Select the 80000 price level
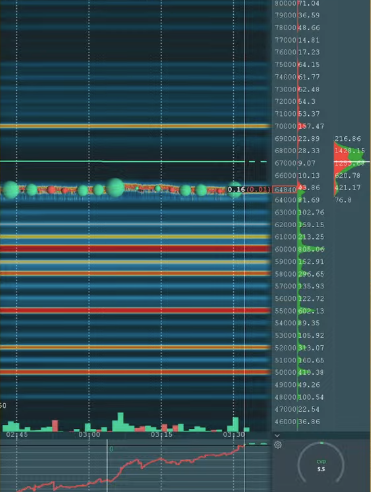This screenshot has height=492, width=371. coord(285,3)
